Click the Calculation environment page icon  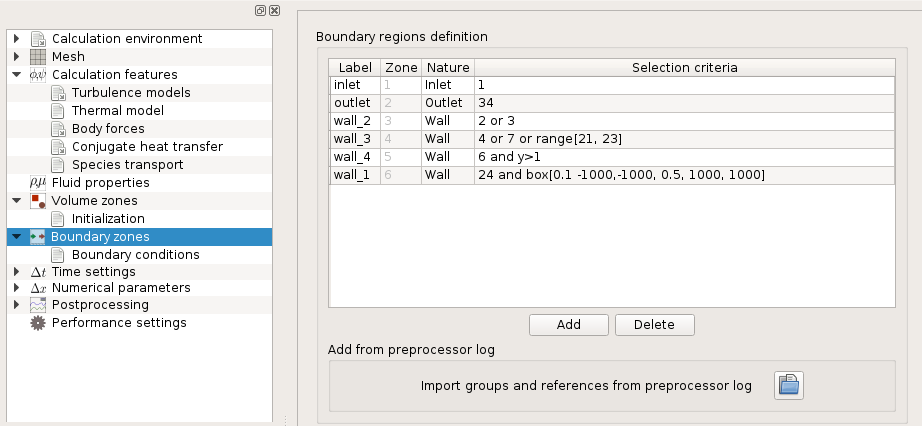[38, 39]
